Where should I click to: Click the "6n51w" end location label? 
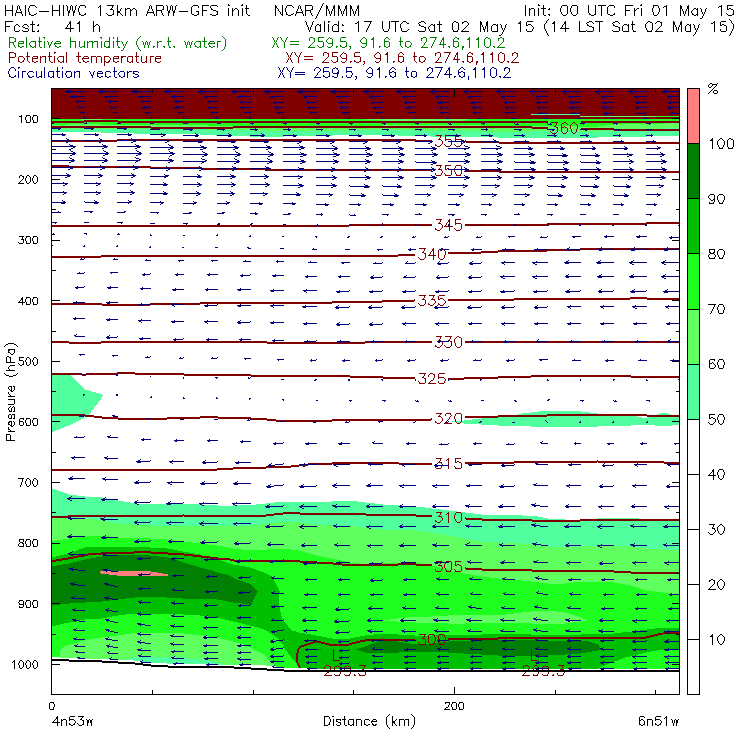658,721
